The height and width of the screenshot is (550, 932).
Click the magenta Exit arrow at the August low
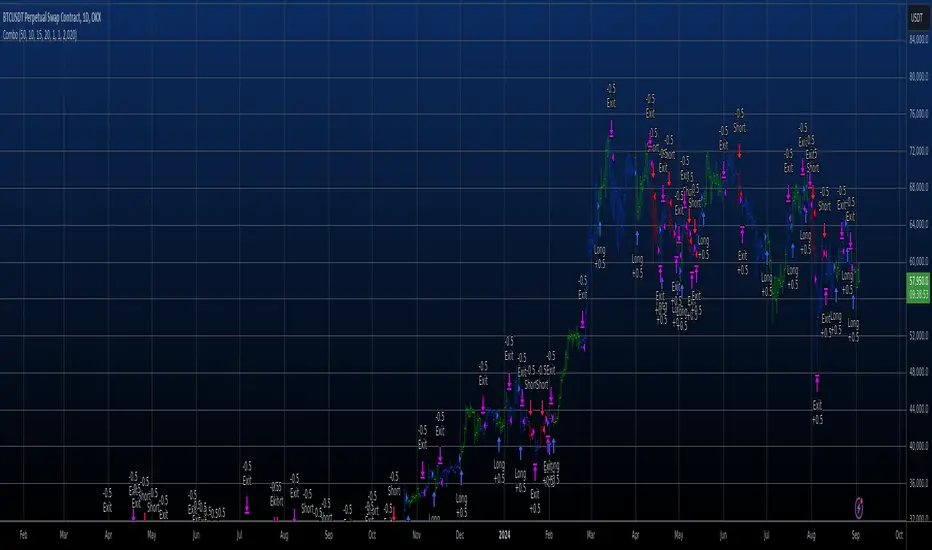[x=817, y=382]
